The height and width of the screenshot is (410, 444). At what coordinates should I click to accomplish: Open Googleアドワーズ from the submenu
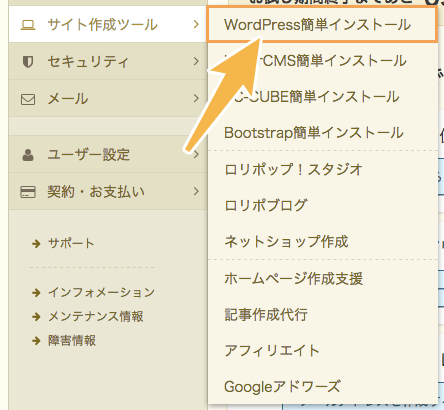(322, 387)
